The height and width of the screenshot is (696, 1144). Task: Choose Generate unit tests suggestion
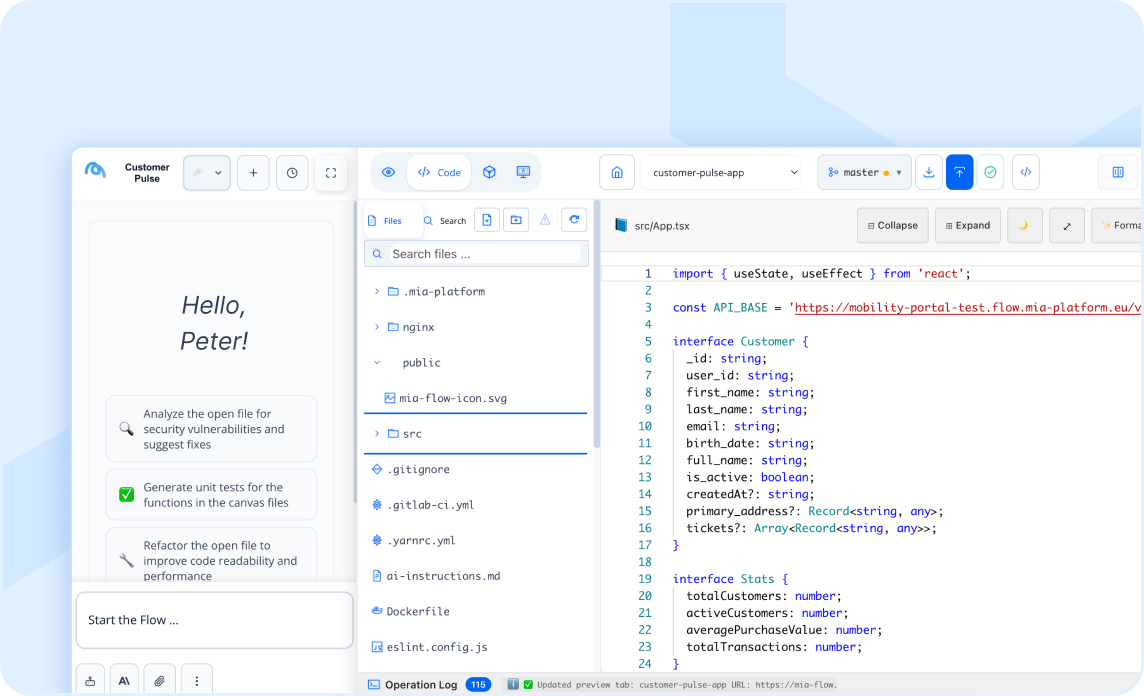212,495
